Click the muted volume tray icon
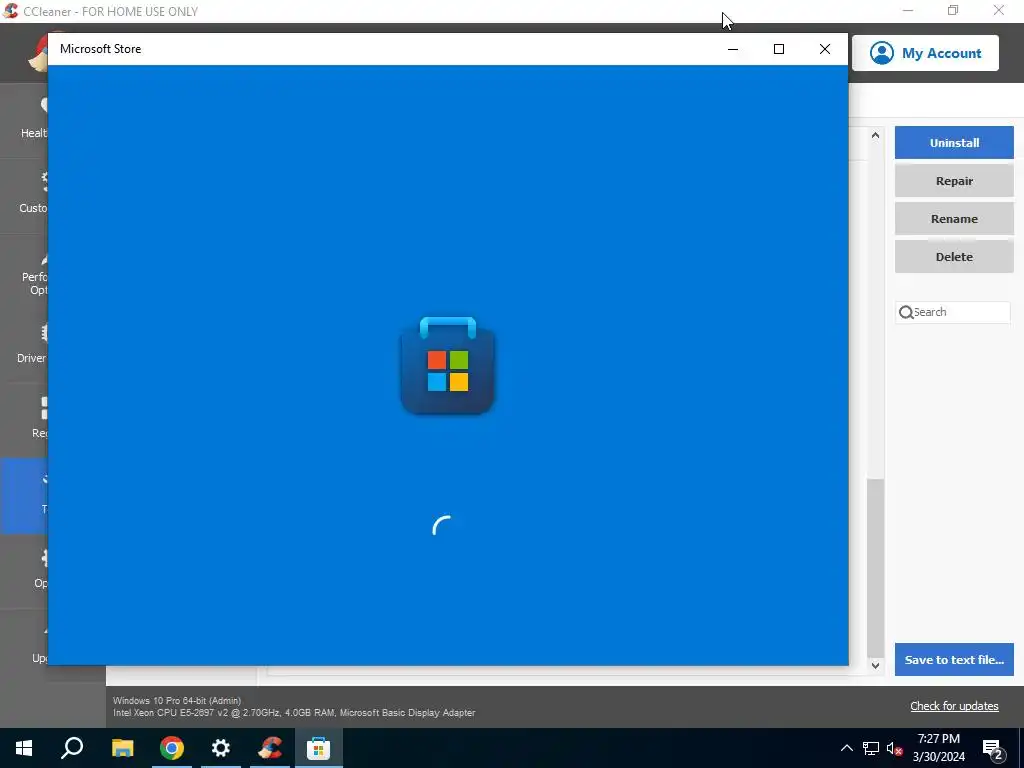Screen dimensions: 1024x768 (x=894, y=748)
